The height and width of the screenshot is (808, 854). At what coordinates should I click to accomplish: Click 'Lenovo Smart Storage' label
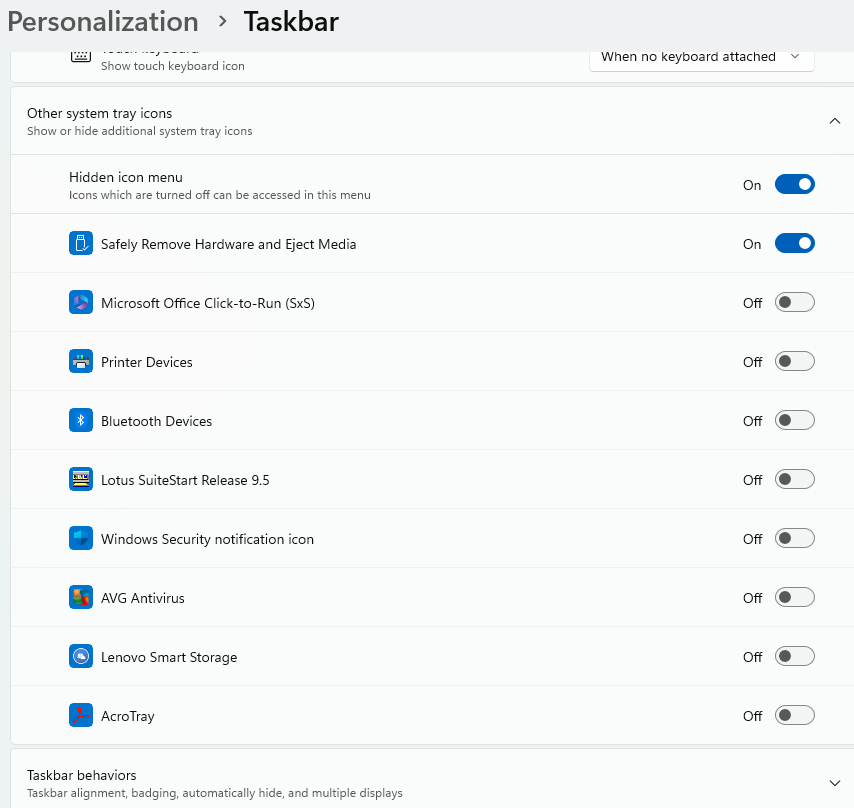[x=169, y=657]
